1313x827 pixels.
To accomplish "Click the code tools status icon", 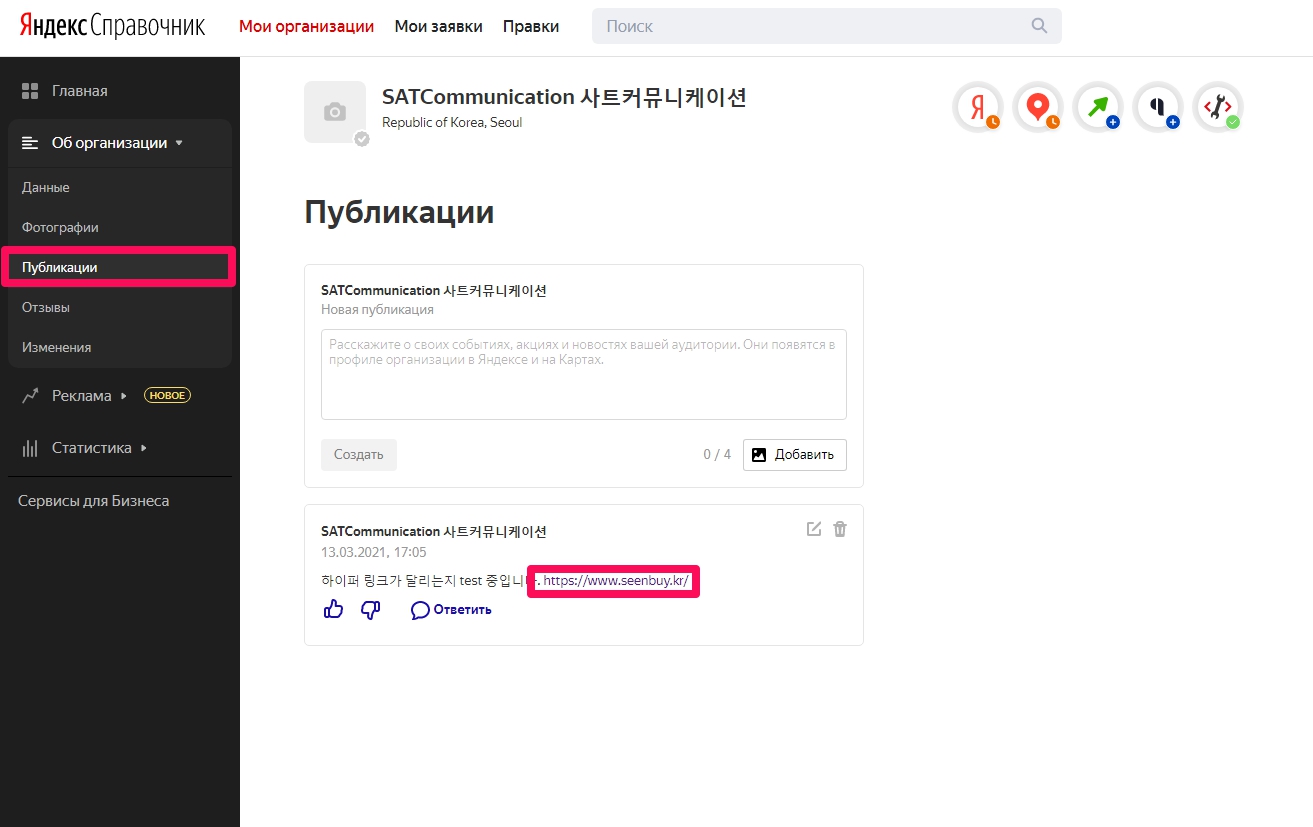I will click(x=1217, y=107).
